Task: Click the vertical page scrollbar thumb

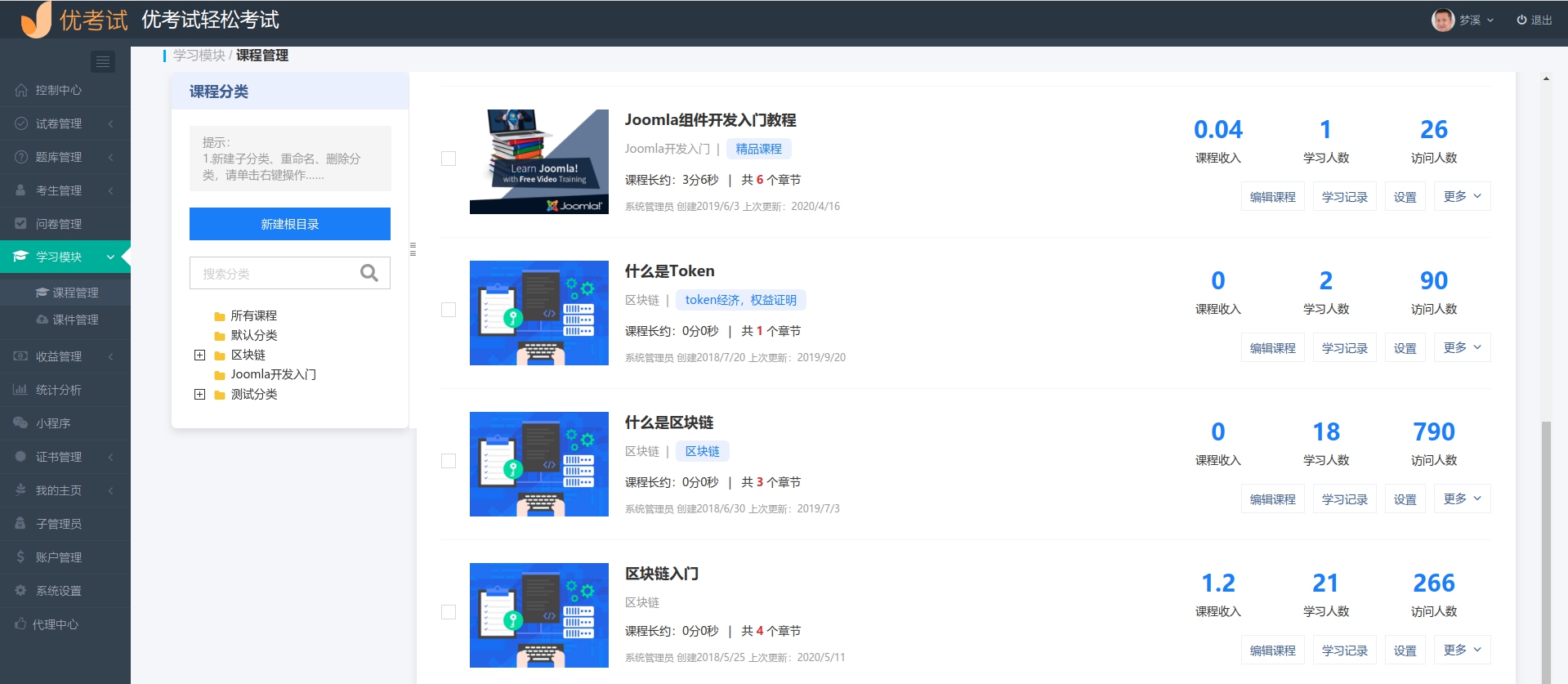Action: tap(1546, 552)
